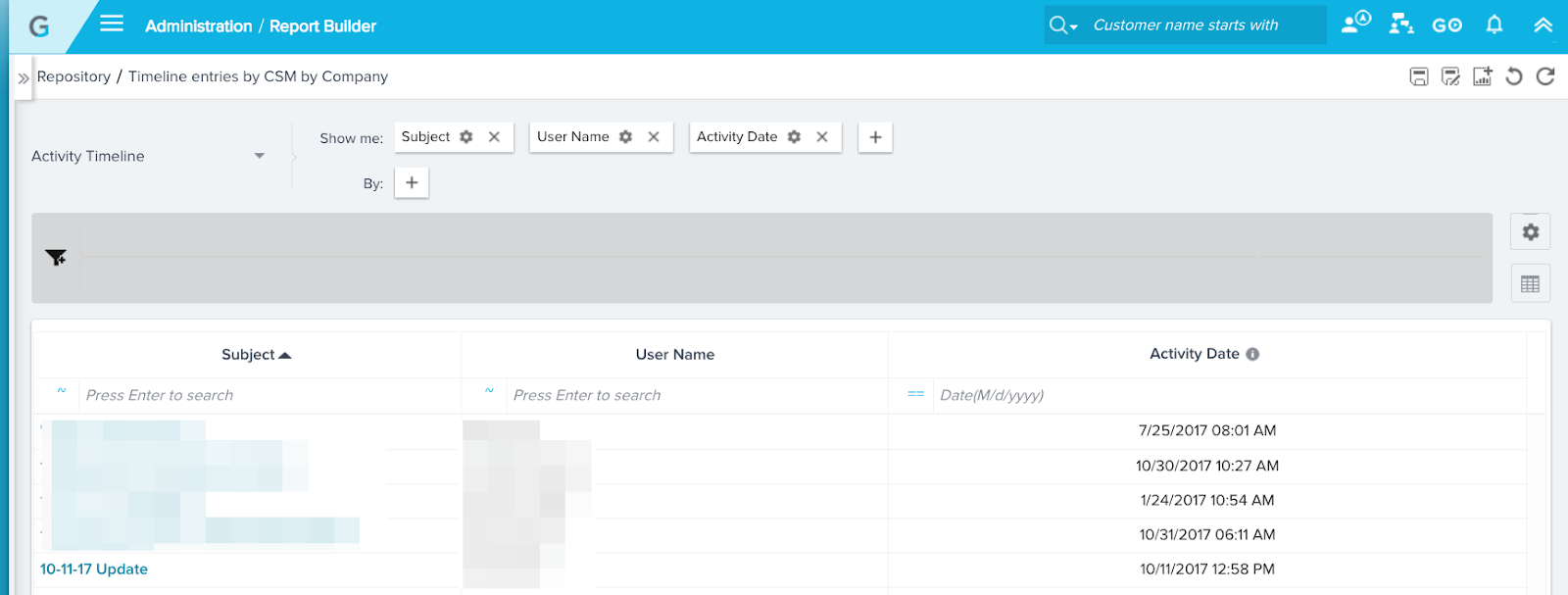Open the org hierarchy icon
Image resolution: width=1568 pixels, height=595 pixels.
click(x=1401, y=25)
